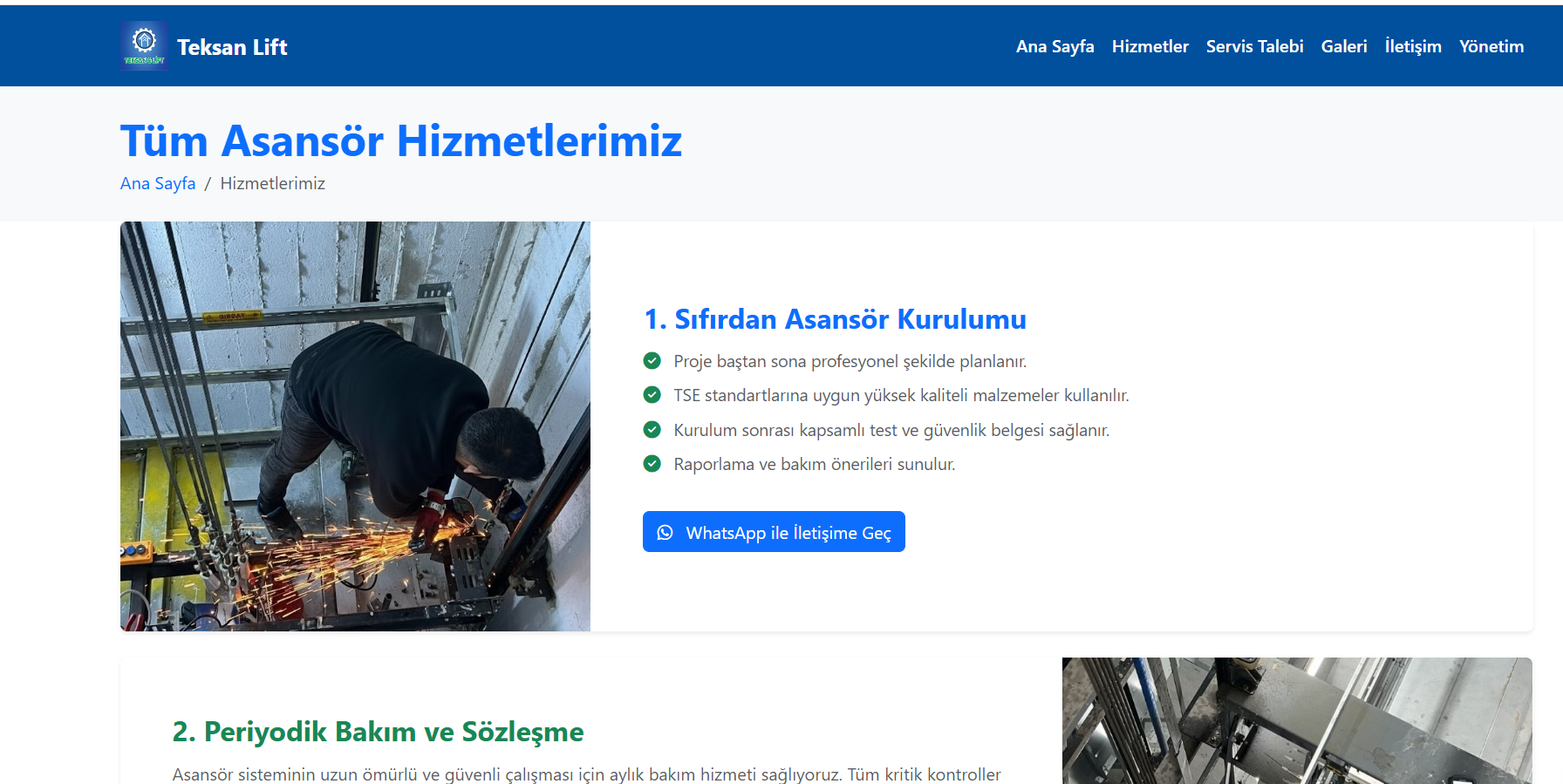
Task: Click WhatsApp ile İletişime Geç button
Action: click(x=774, y=532)
